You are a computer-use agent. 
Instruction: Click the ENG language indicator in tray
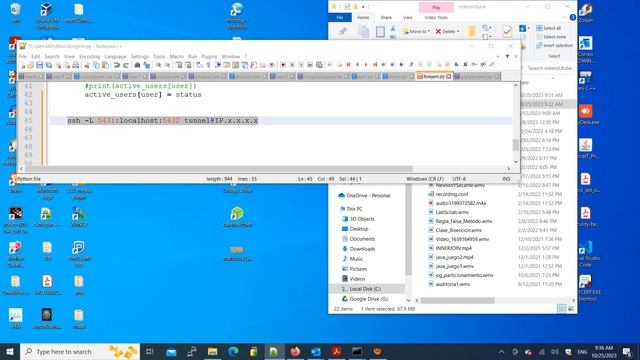[582, 352]
